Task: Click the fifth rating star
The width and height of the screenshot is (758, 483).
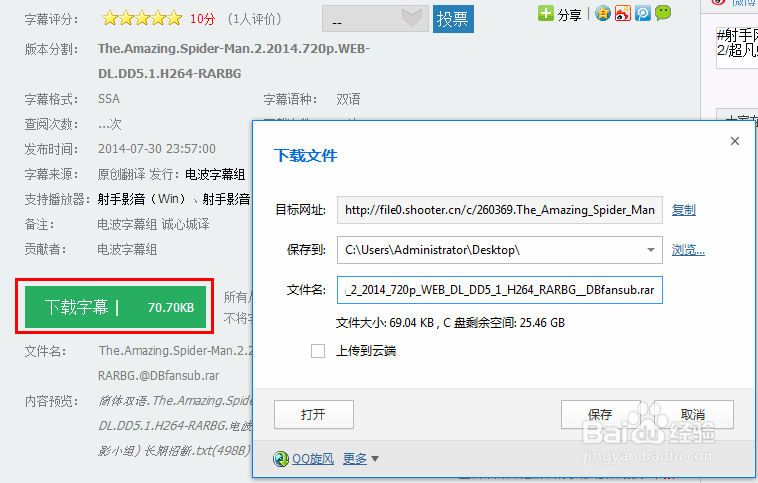Action: [x=174, y=19]
